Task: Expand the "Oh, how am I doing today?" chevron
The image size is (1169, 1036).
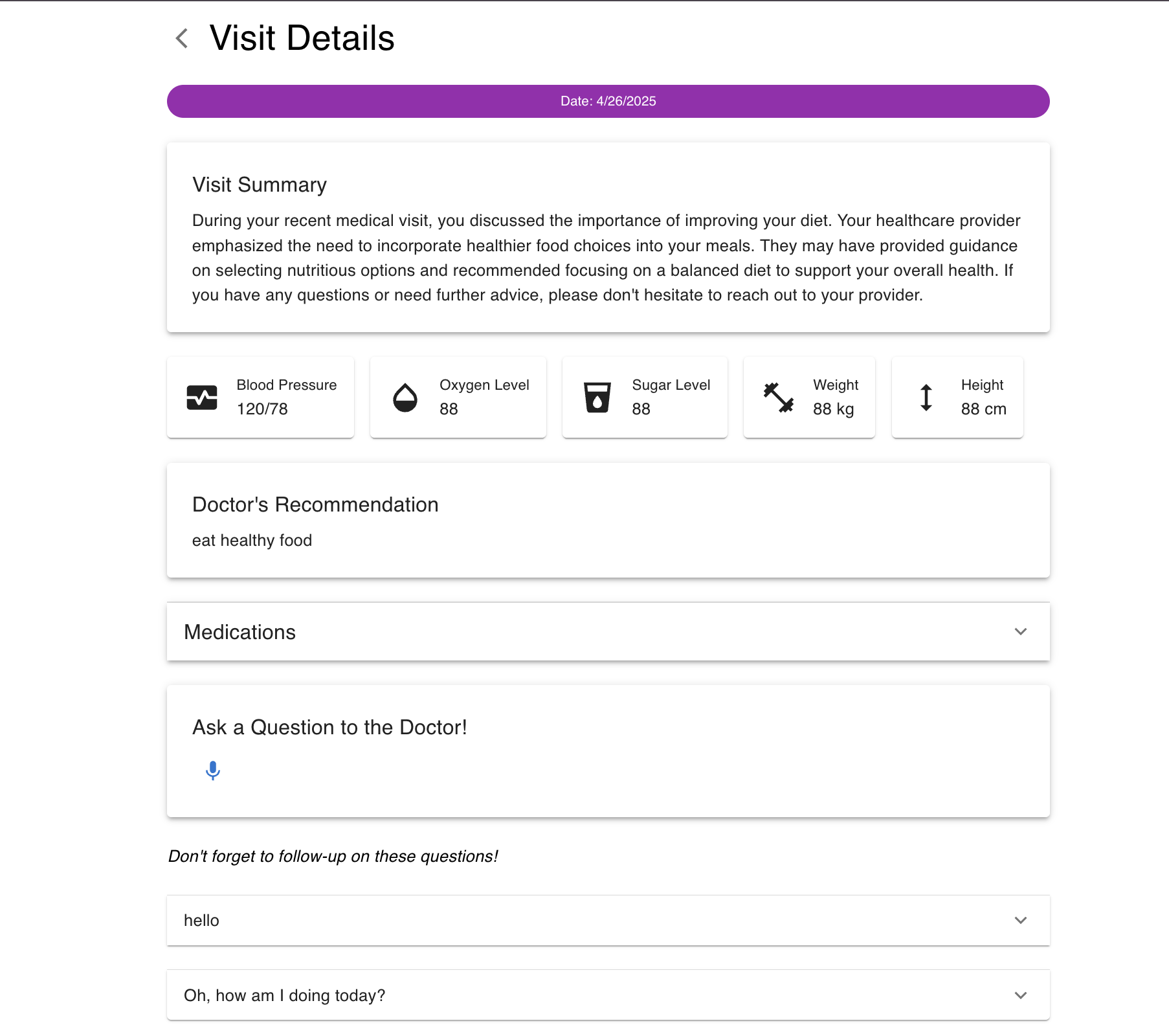Action: (1021, 996)
